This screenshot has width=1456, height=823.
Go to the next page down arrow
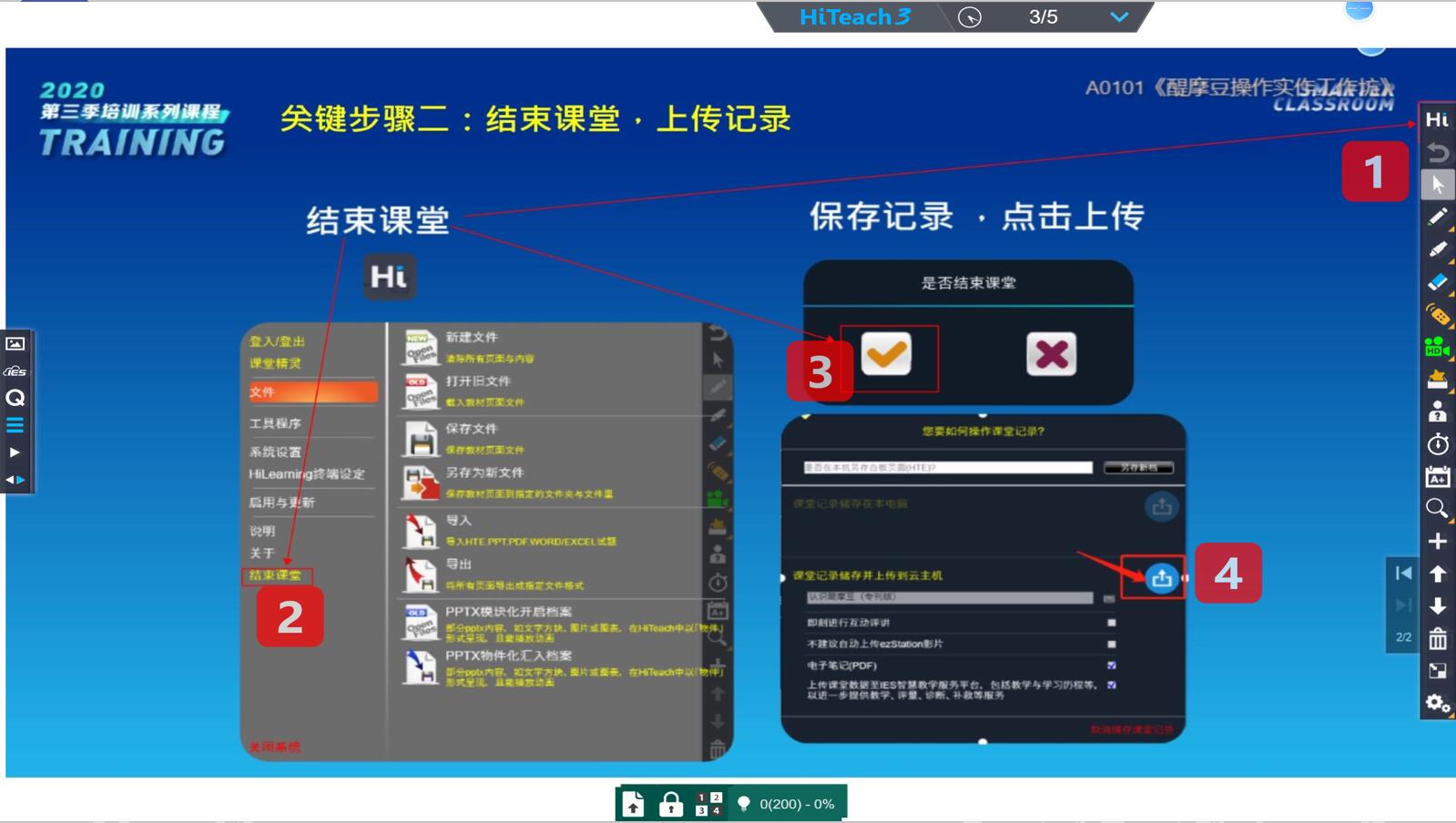pyautogui.click(x=1437, y=606)
